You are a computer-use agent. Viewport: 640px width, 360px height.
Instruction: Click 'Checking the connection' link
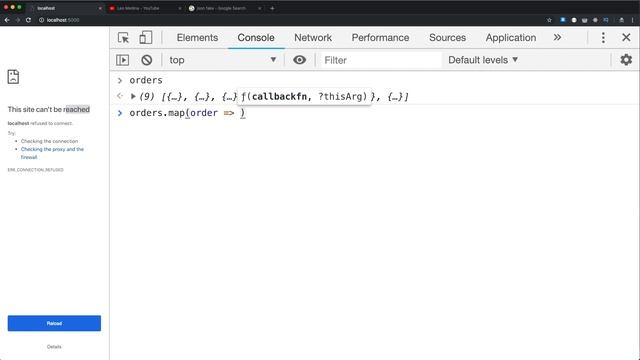(49, 141)
